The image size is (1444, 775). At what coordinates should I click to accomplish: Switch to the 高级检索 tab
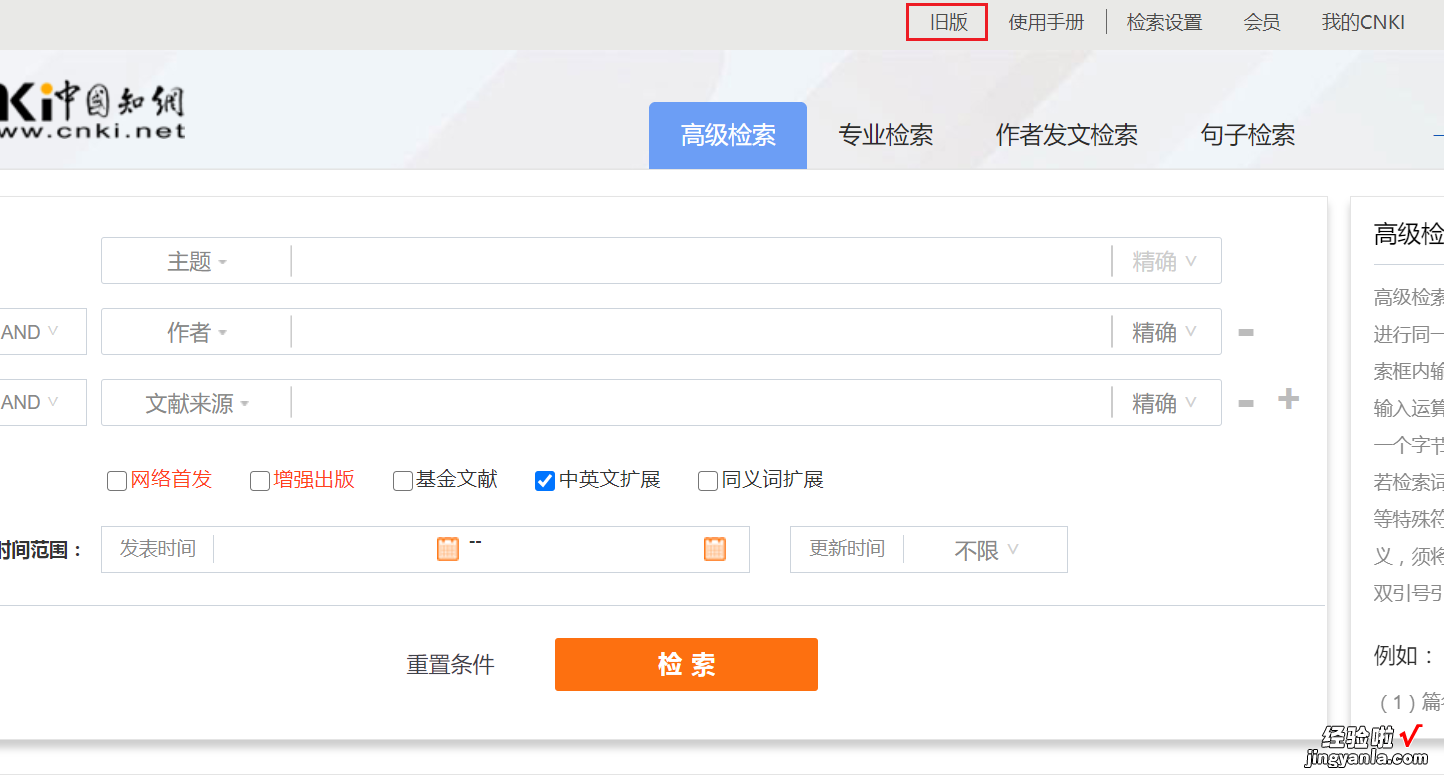click(x=728, y=135)
